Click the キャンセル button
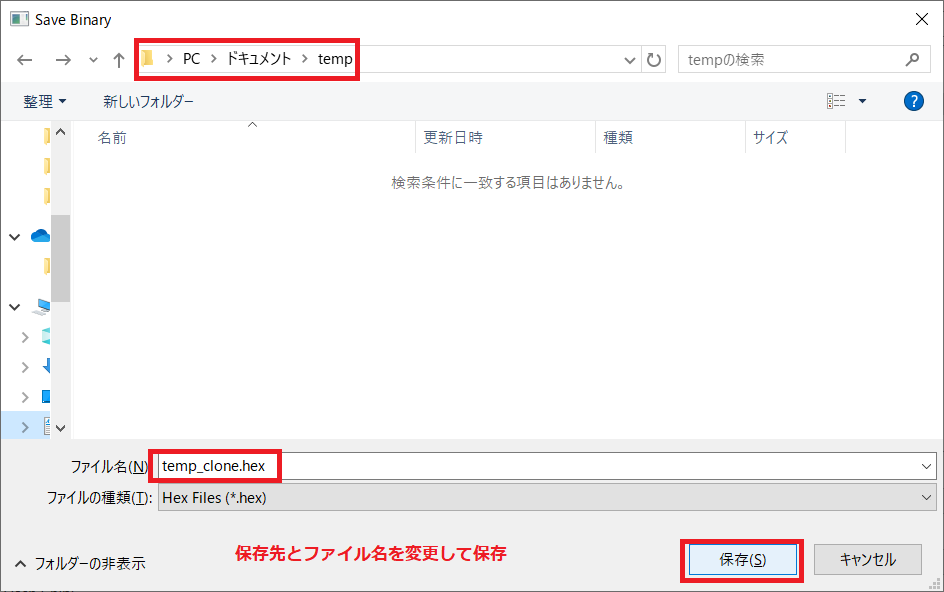This screenshot has width=944, height=592. [x=867, y=560]
